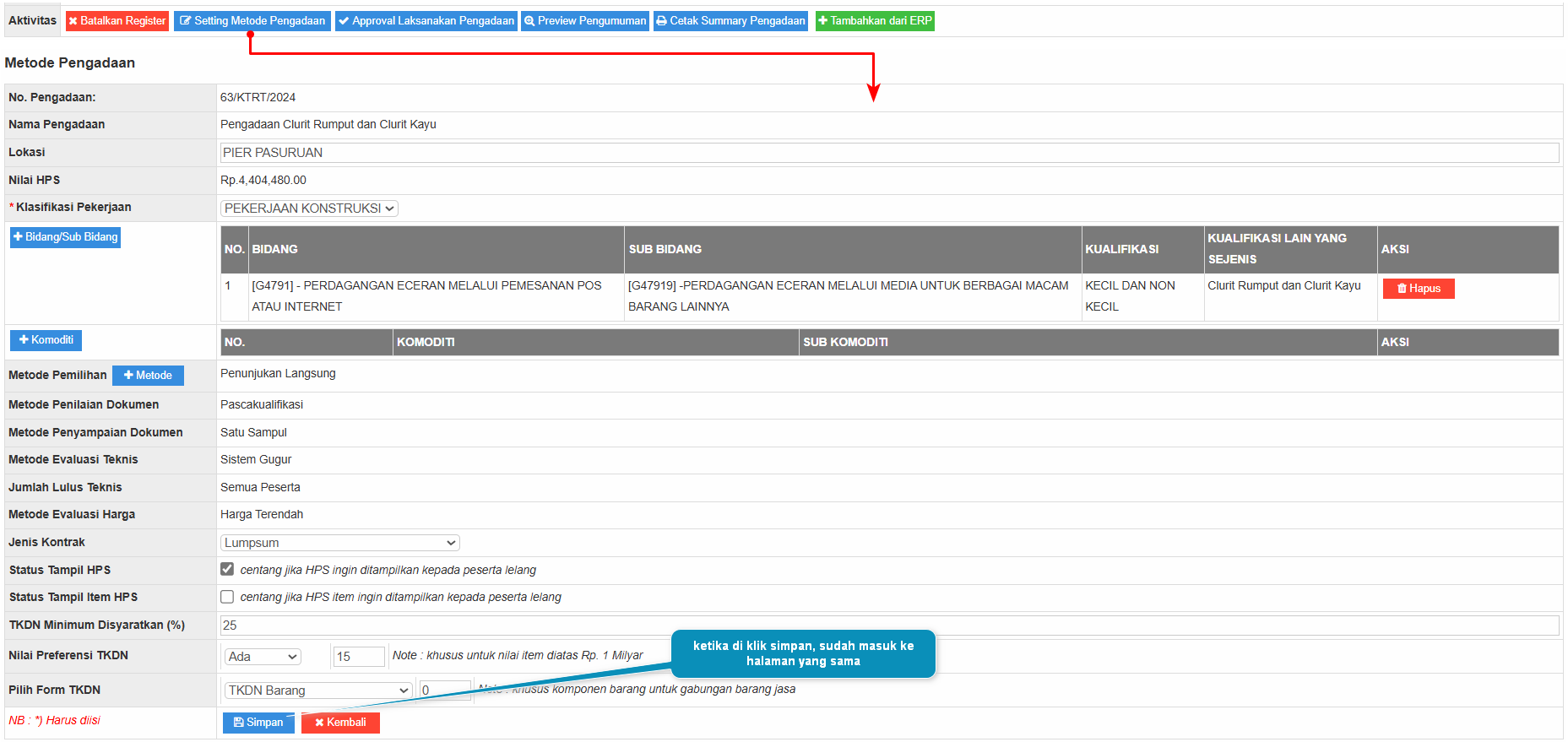Focus the TKDN Minimum Disyaratkan field
This screenshot has width=1568, height=742.
[888, 626]
